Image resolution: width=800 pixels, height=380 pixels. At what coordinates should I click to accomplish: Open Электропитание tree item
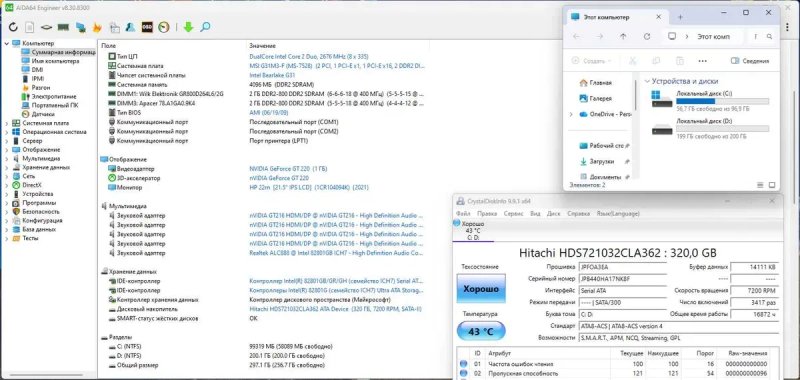[54, 96]
